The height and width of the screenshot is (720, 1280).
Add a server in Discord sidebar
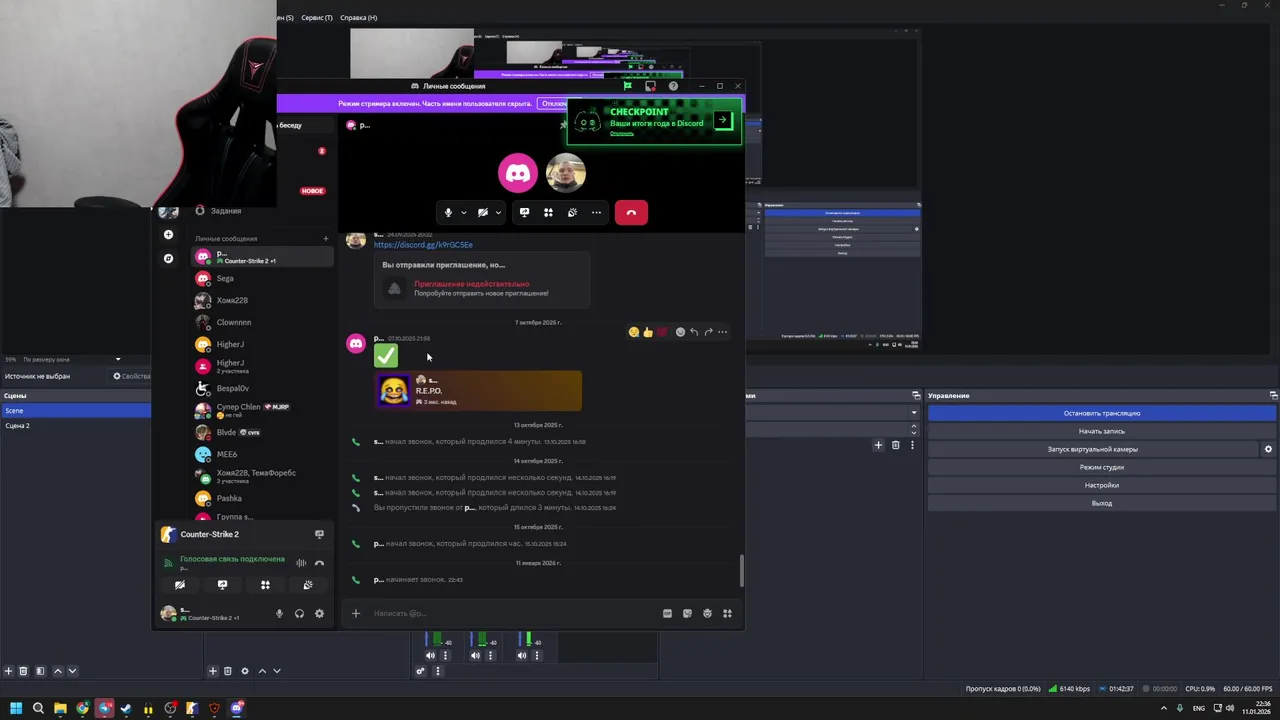168,234
